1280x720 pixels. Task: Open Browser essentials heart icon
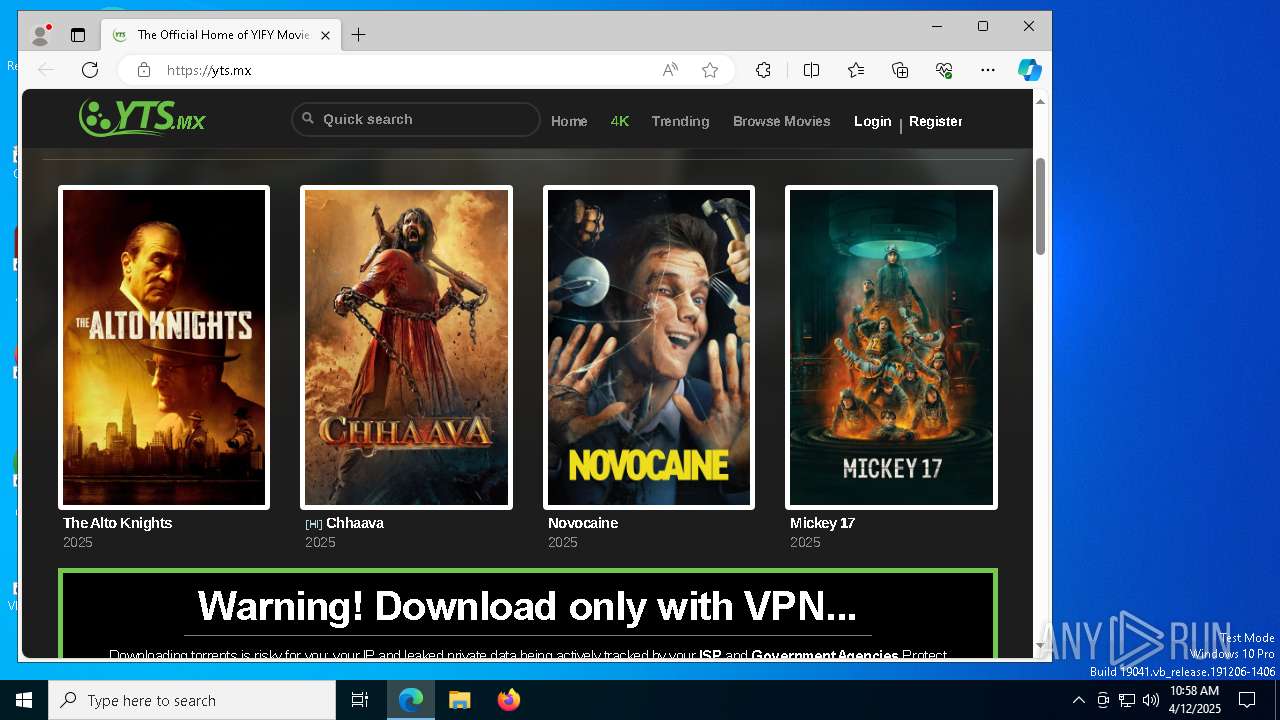(x=944, y=70)
